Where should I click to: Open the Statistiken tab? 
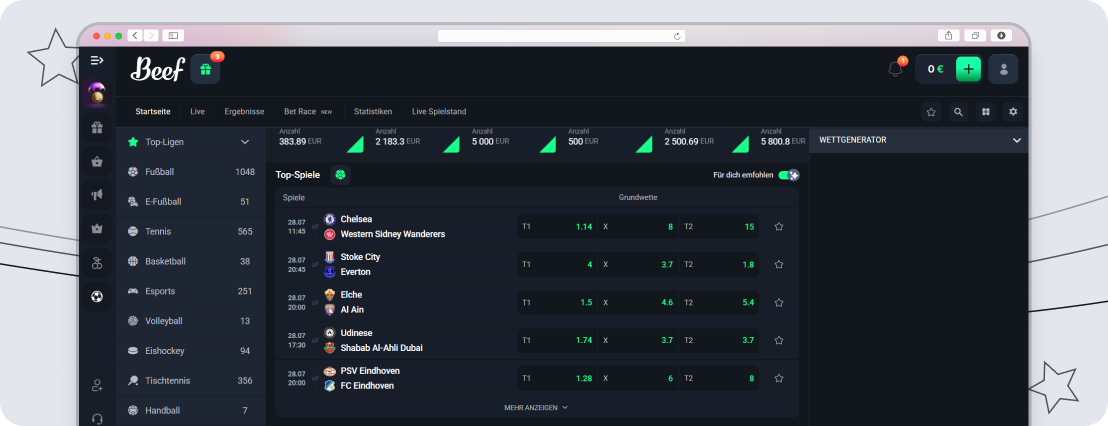click(x=373, y=112)
